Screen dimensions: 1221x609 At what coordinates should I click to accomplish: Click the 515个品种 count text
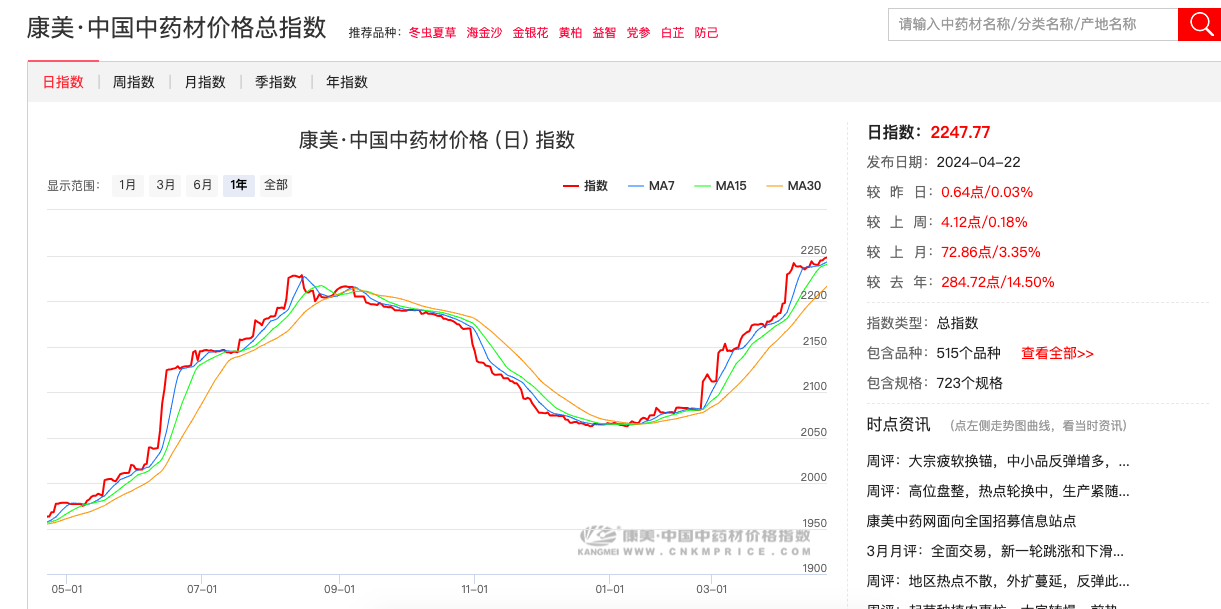point(968,353)
